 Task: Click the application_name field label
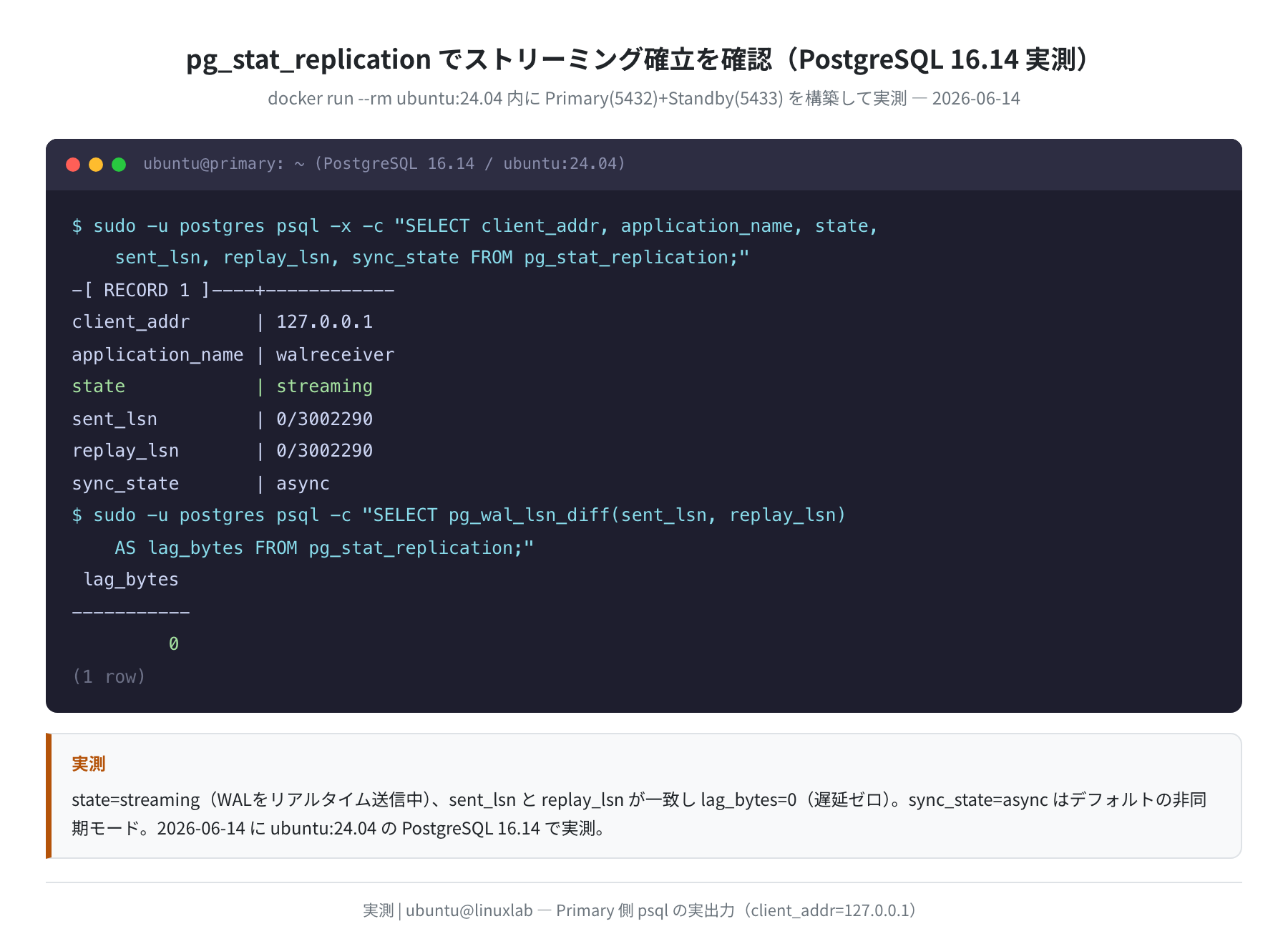pyautogui.click(x=157, y=355)
